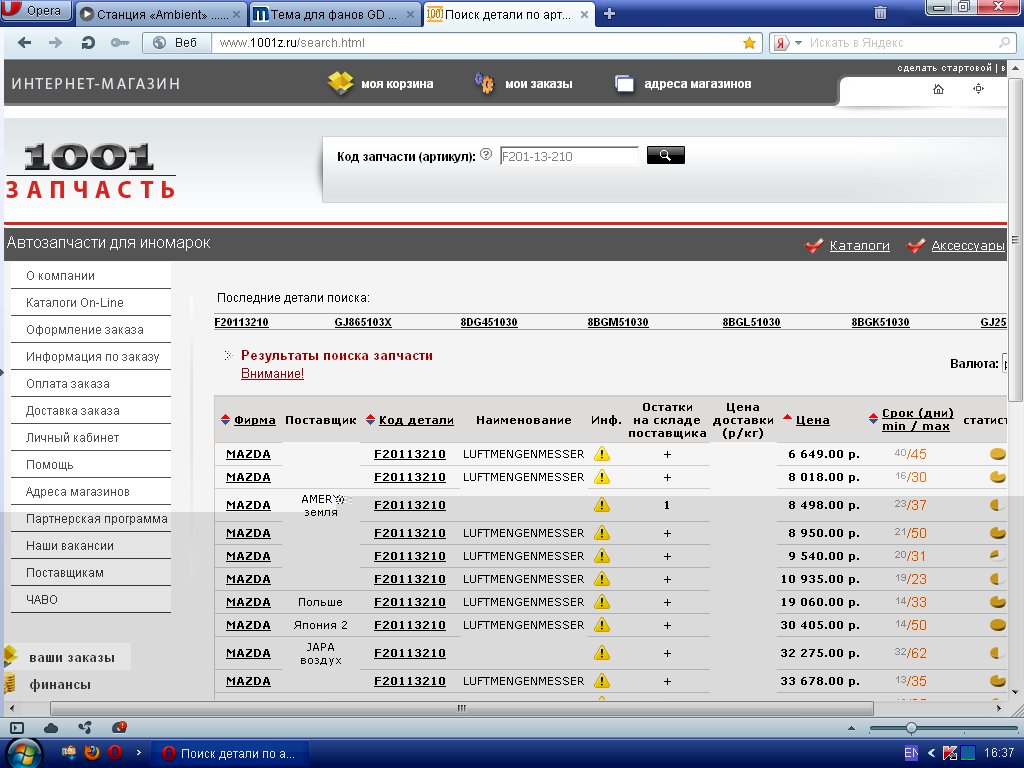Click the horizontal scrollbar thumb
Screen dimensions: 1024x768
click(462, 709)
